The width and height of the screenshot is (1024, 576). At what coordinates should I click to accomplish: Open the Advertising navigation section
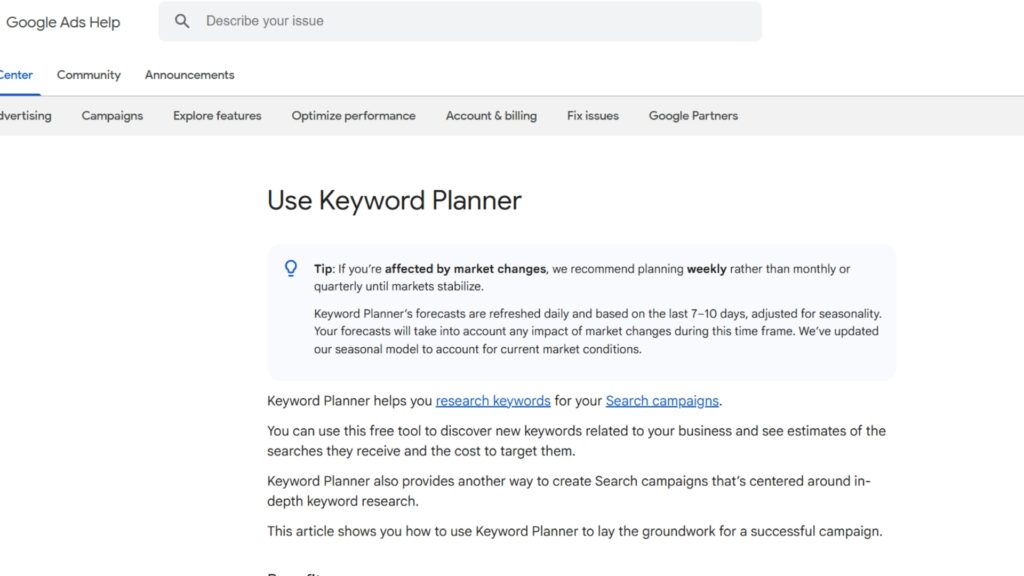25,115
